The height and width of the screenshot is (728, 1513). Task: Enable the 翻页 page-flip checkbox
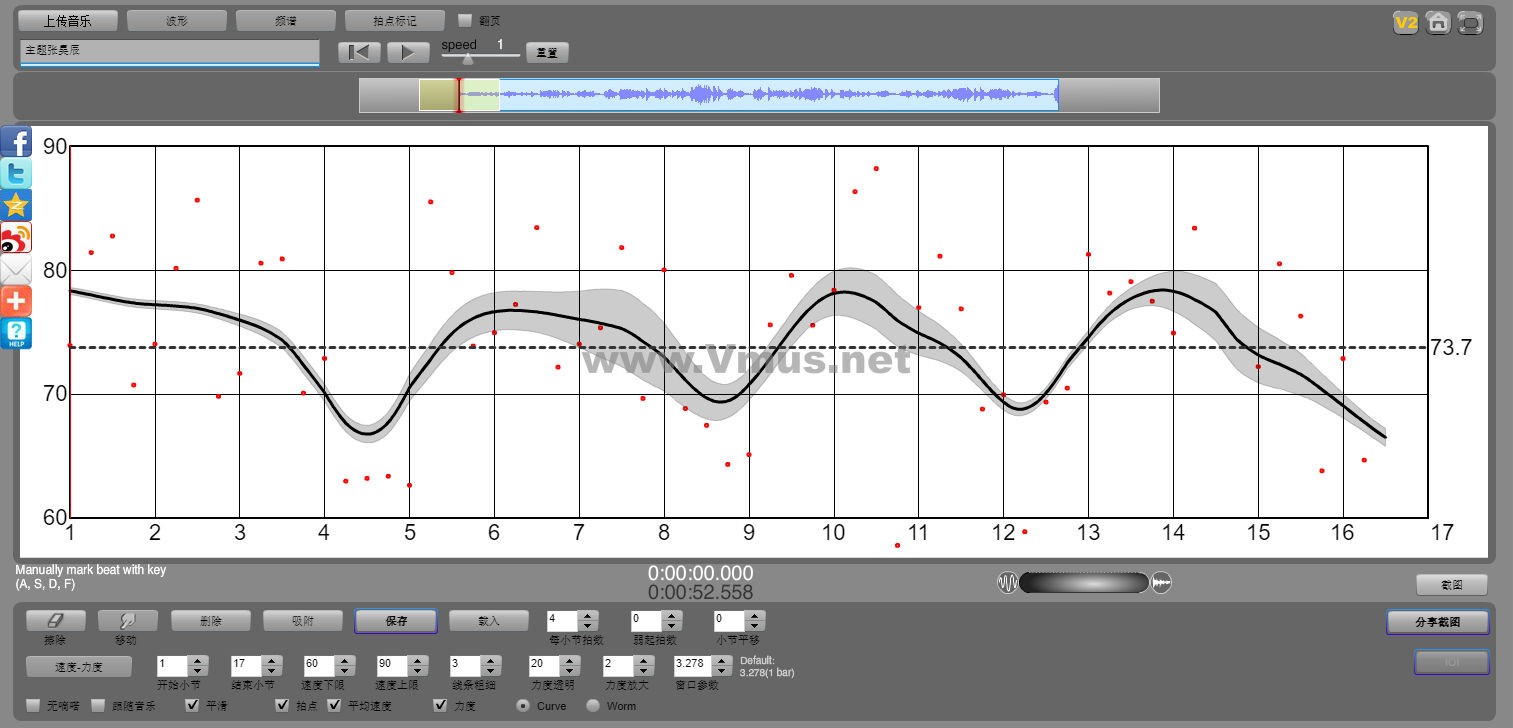click(464, 20)
